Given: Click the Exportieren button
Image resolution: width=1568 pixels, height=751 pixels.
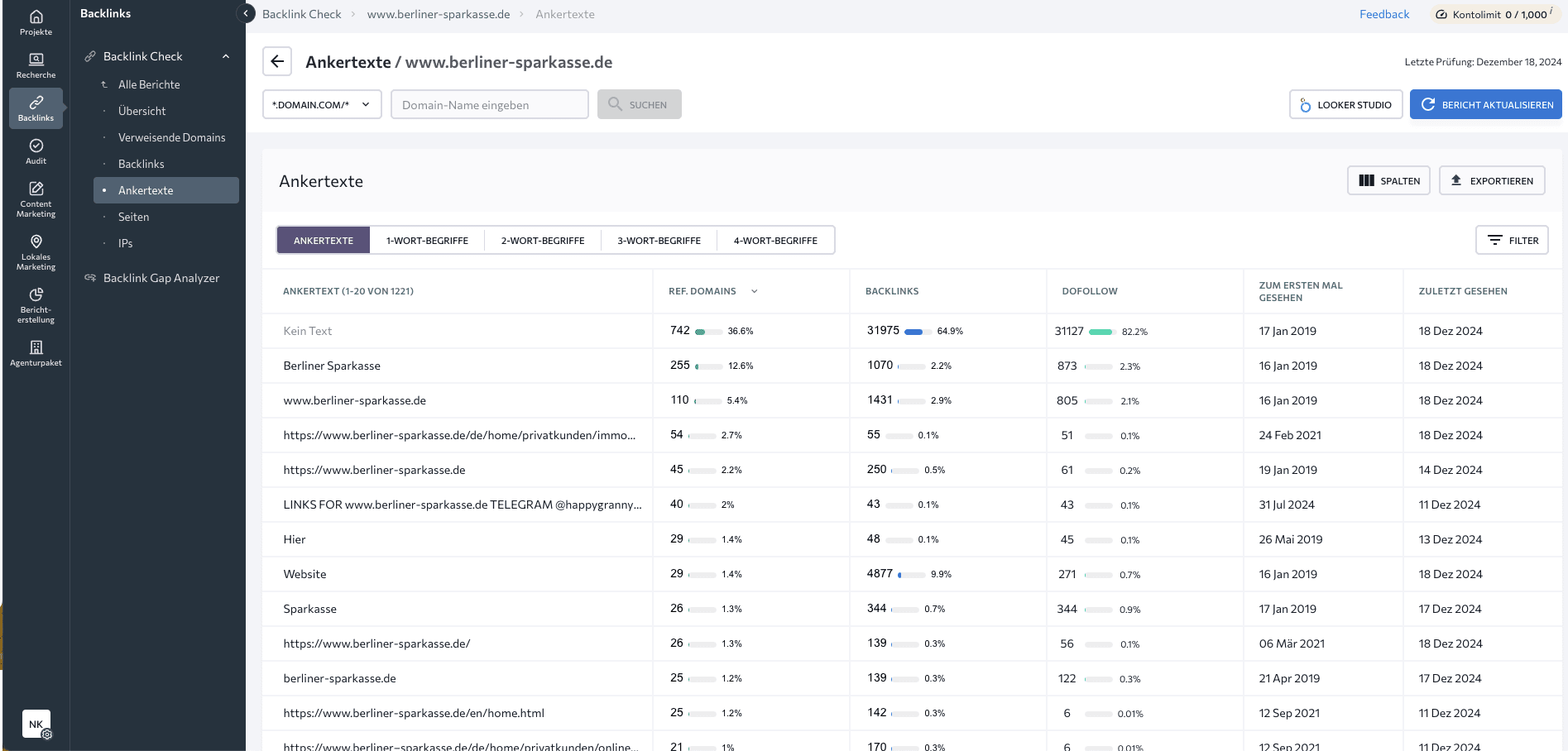Looking at the screenshot, I should point(1492,180).
